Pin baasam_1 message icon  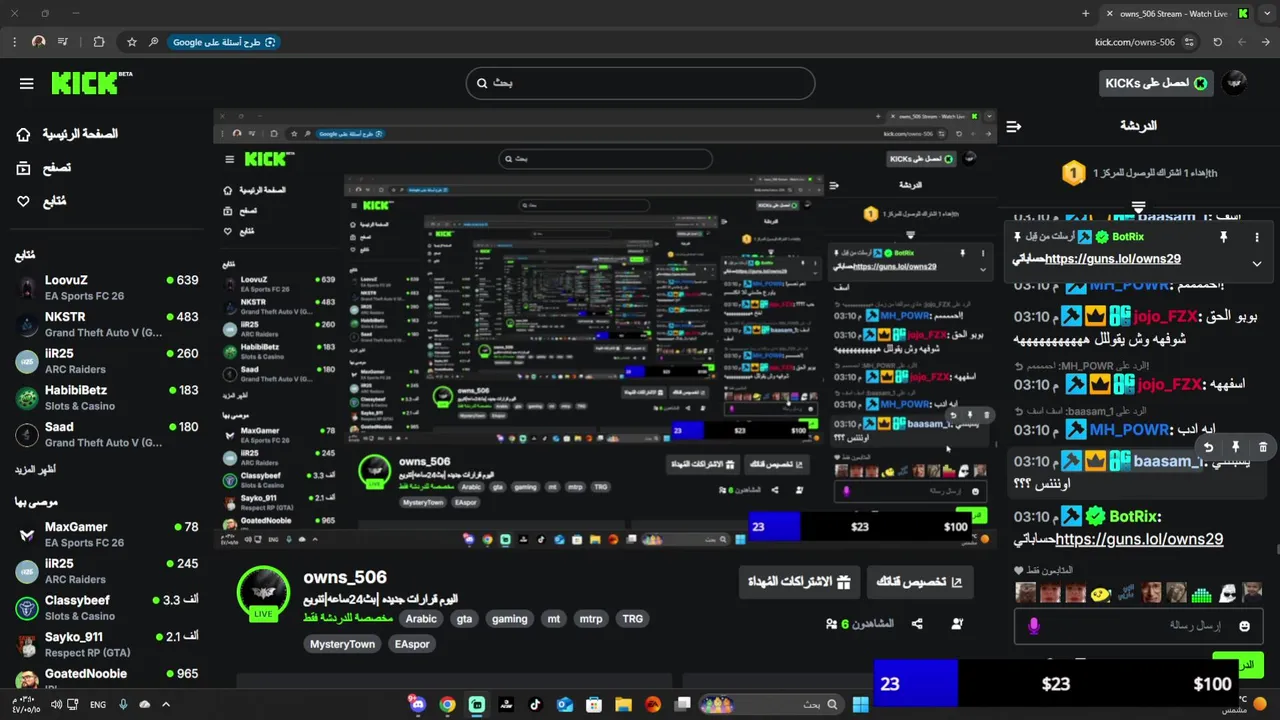1236,447
